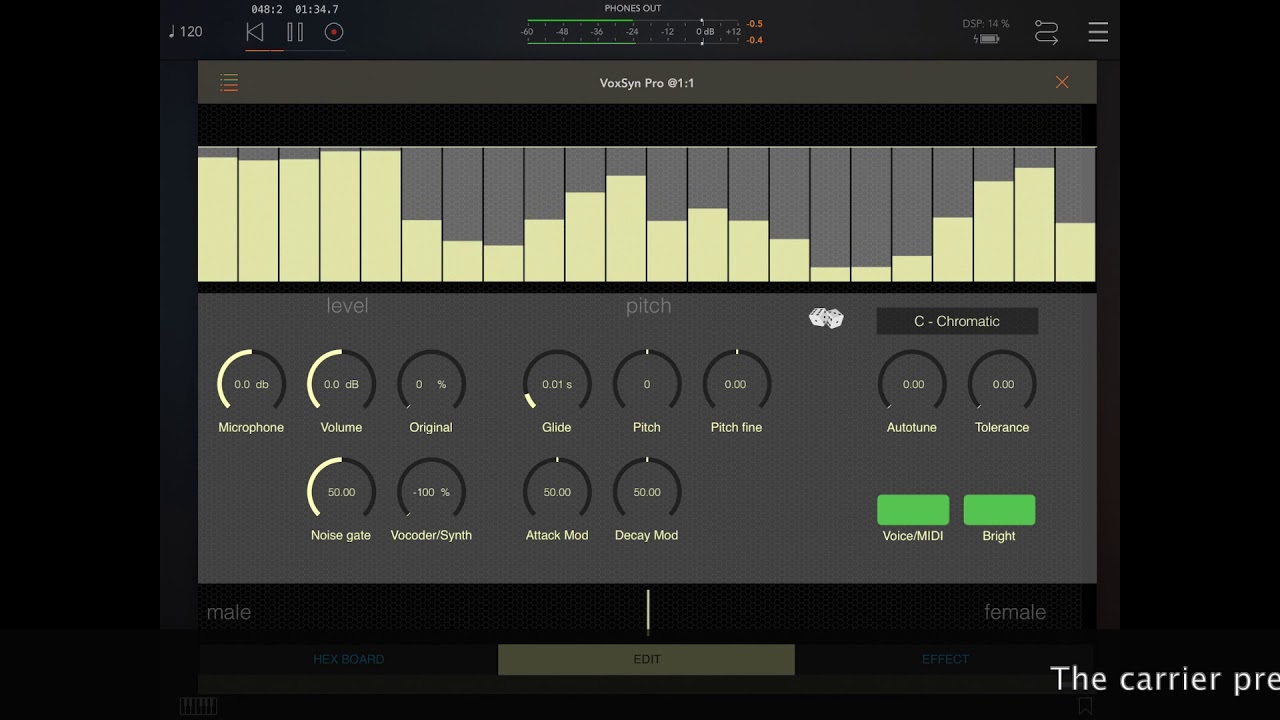This screenshot has width=1280, height=720.
Task: Click the tempo 120 display
Action: pyautogui.click(x=185, y=32)
